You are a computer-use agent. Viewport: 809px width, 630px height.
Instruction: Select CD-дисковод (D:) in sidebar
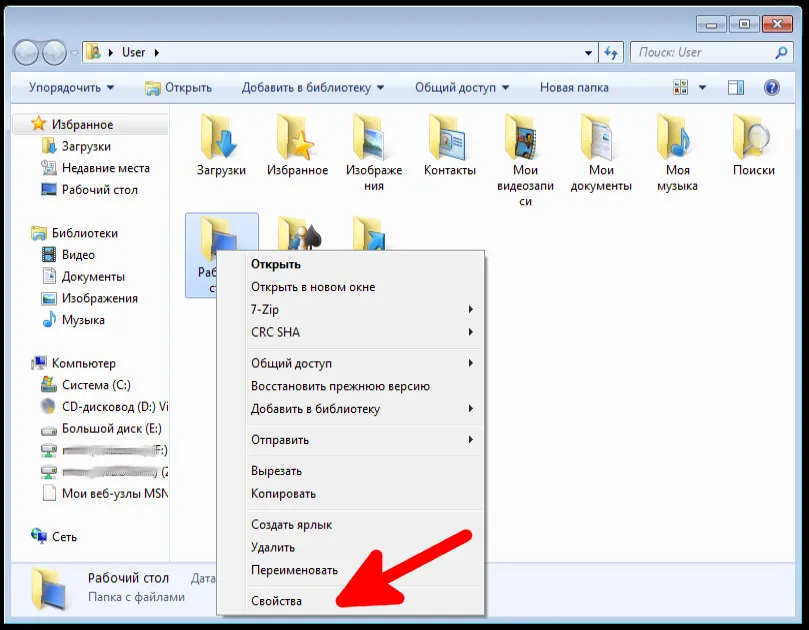pyautogui.click(x=104, y=407)
